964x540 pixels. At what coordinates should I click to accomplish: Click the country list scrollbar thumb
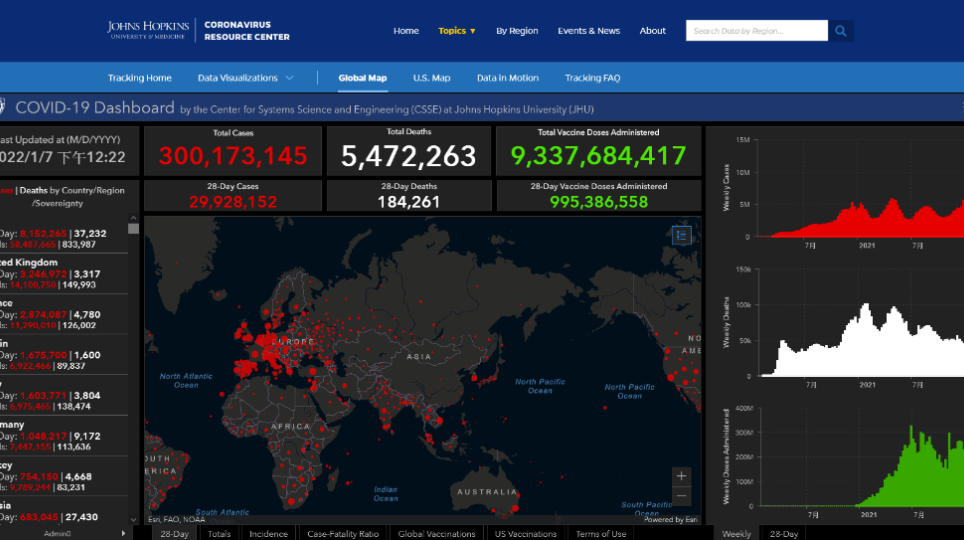[x=133, y=229]
